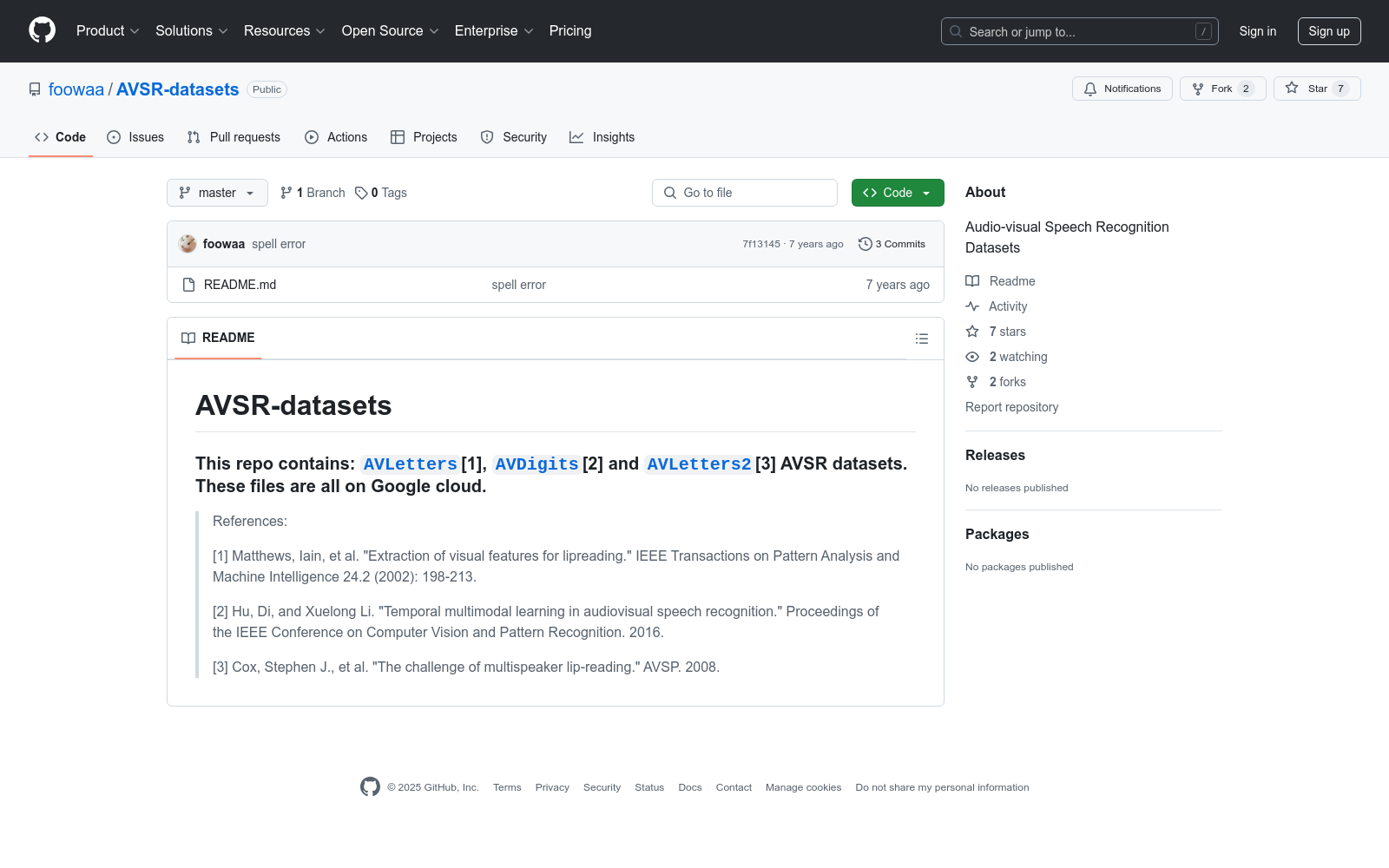The image size is (1389, 868).
Task: Click the Sign in link
Action: pos(1258,31)
